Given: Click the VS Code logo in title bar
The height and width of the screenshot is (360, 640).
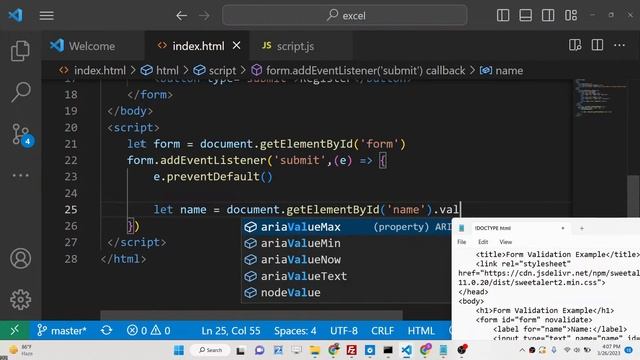Looking at the screenshot, I should (x=16, y=16).
